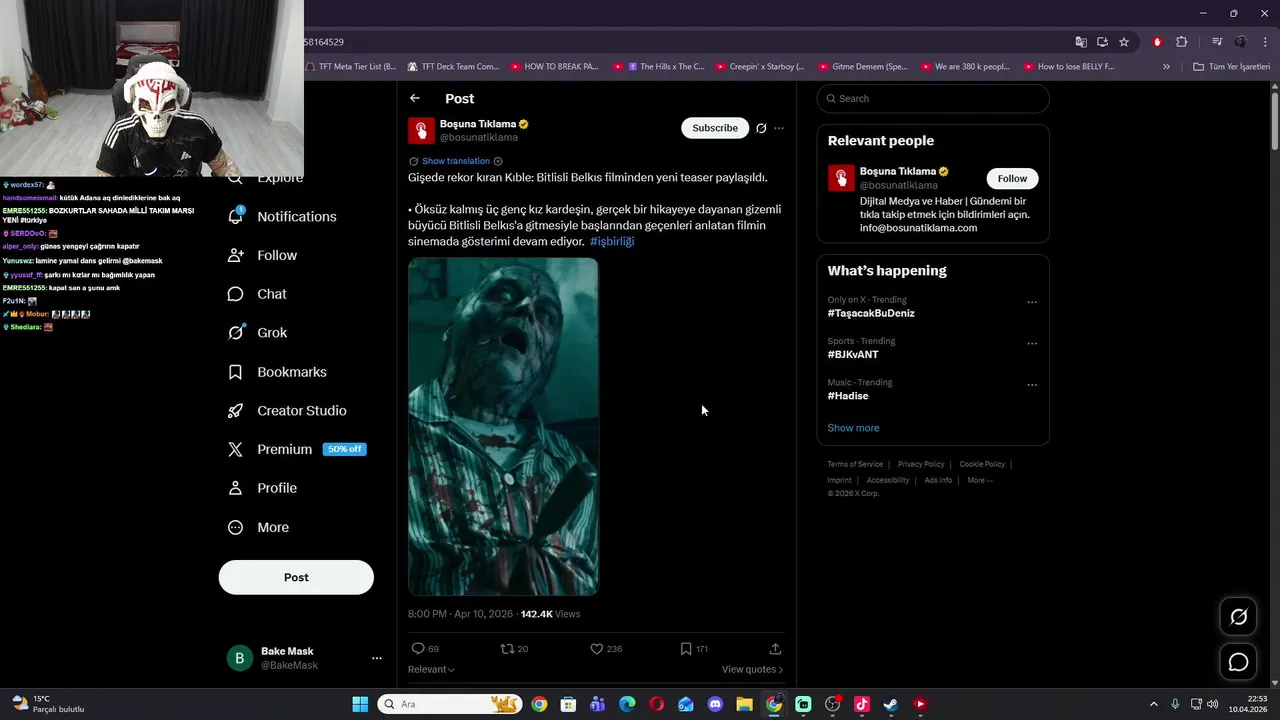Click the reply icon with 69
Screen dimensions: 1280x720
tap(426, 649)
